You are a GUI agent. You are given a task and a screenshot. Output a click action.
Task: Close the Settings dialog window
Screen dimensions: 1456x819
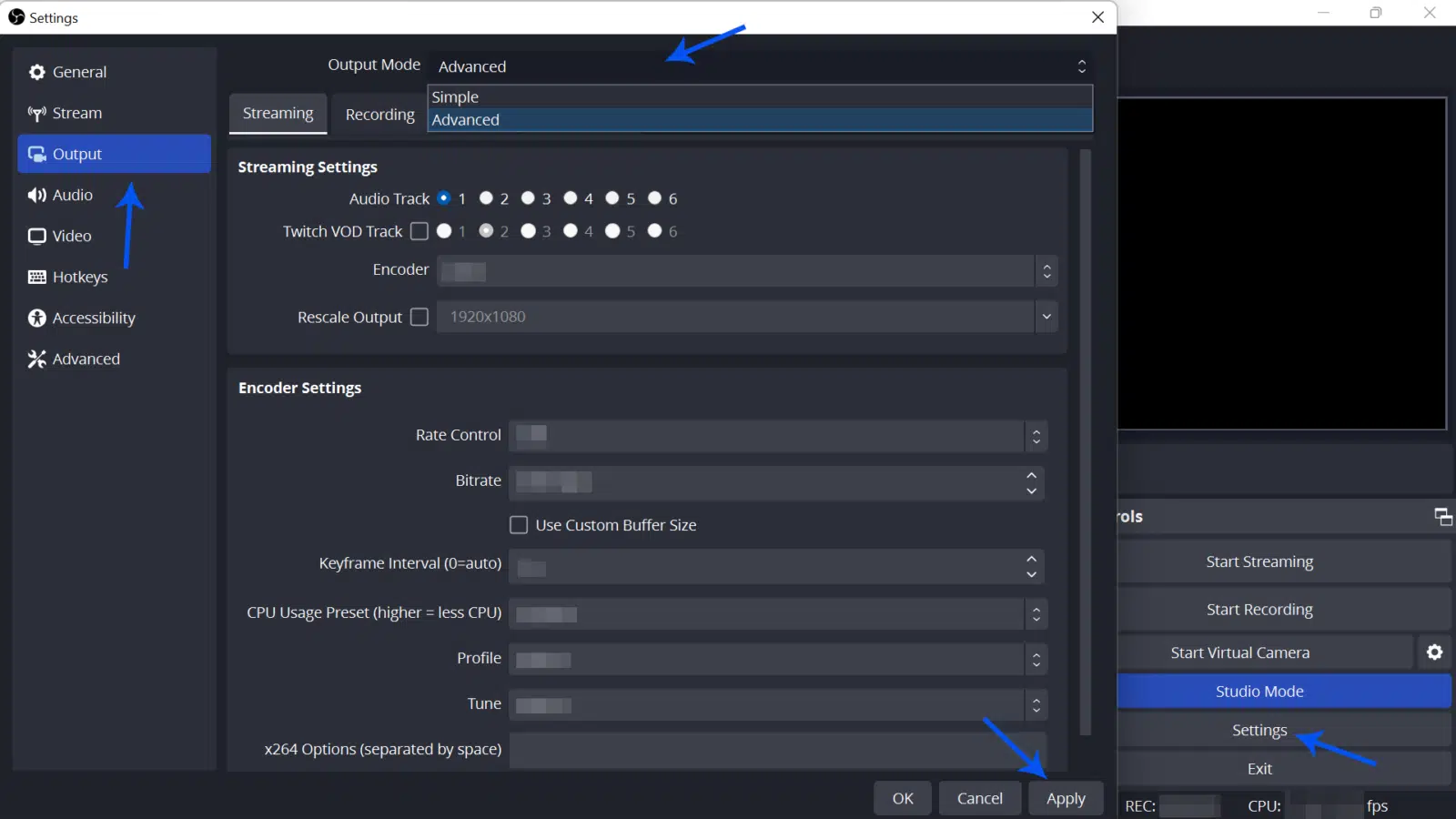(1097, 17)
